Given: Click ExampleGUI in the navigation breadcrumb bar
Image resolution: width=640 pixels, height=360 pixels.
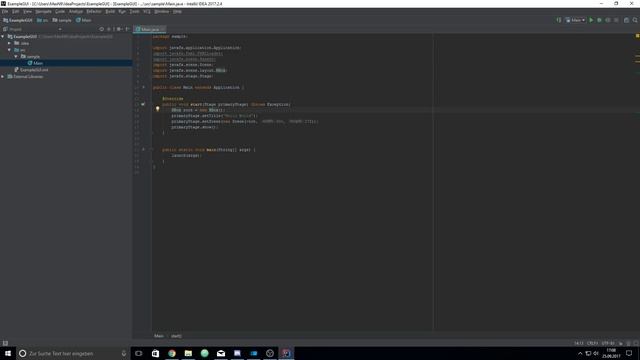Looking at the screenshot, I should (18, 20).
